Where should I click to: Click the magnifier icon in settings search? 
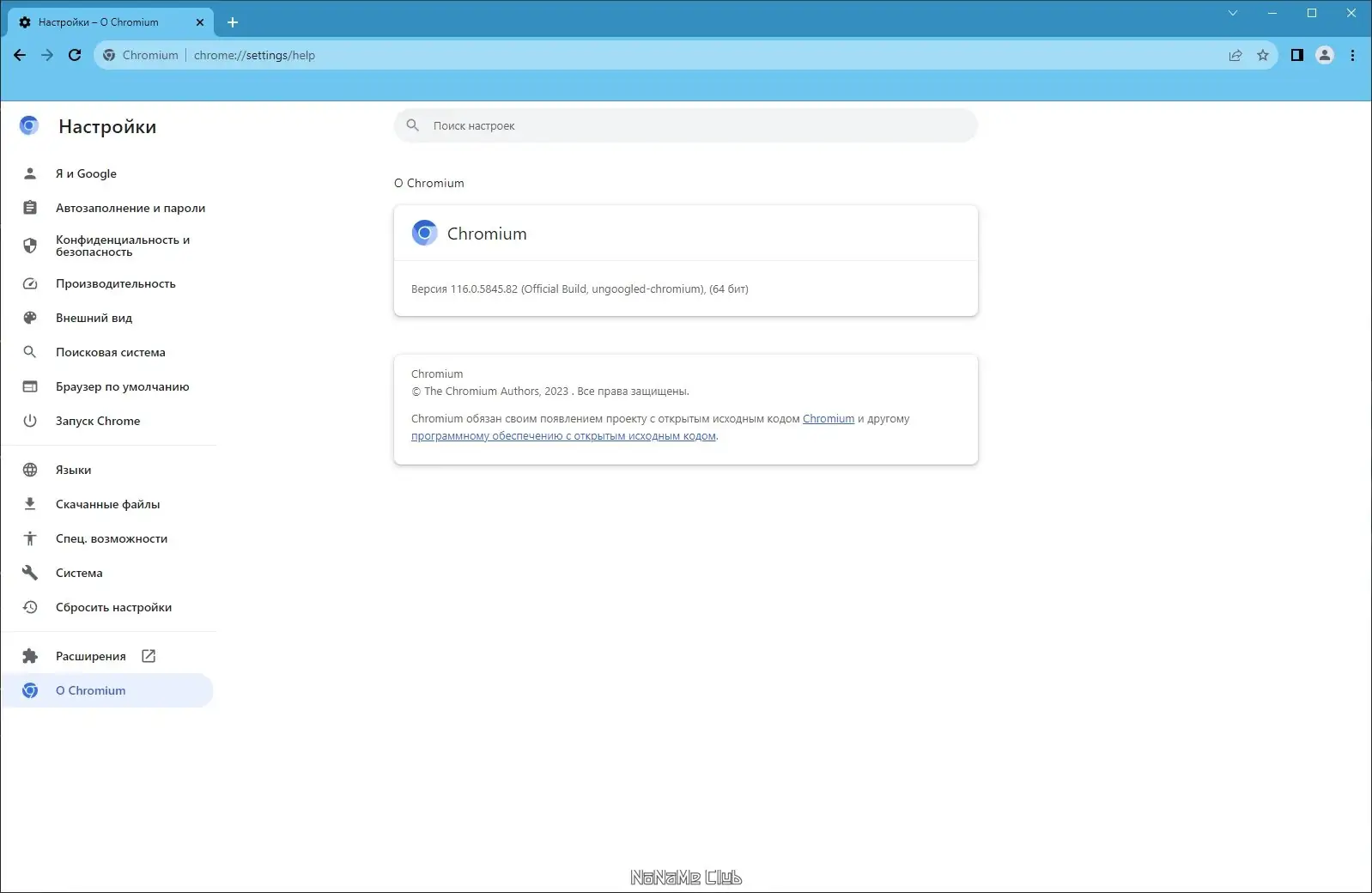tap(413, 125)
